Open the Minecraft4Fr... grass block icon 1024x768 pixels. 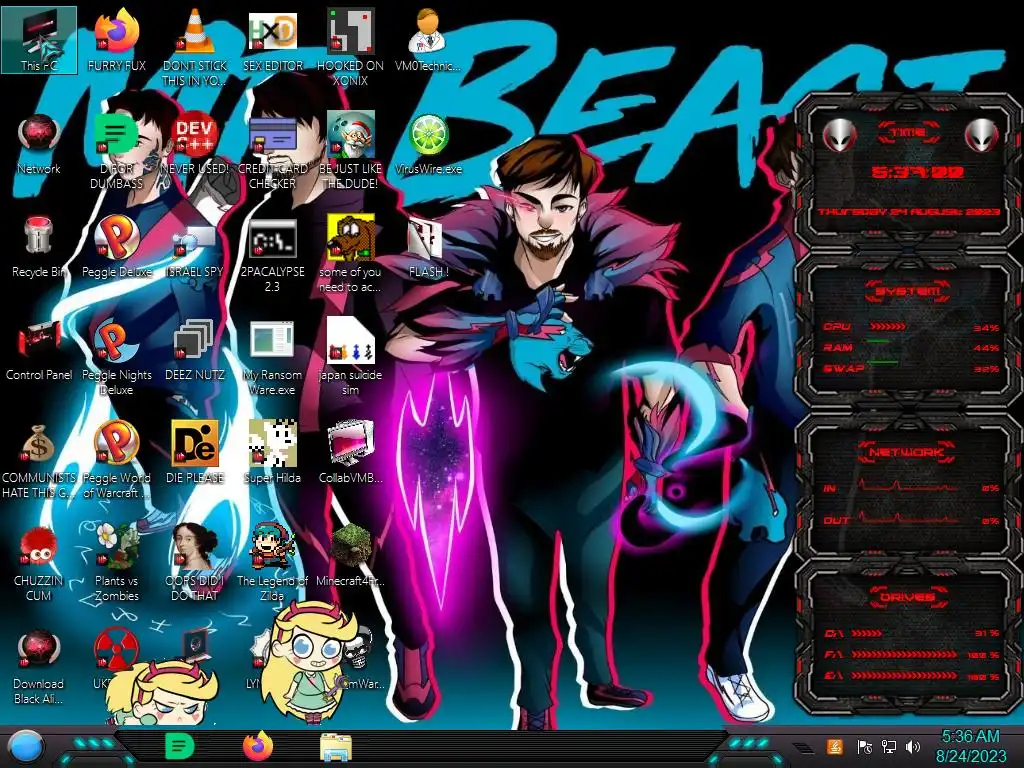[350, 556]
